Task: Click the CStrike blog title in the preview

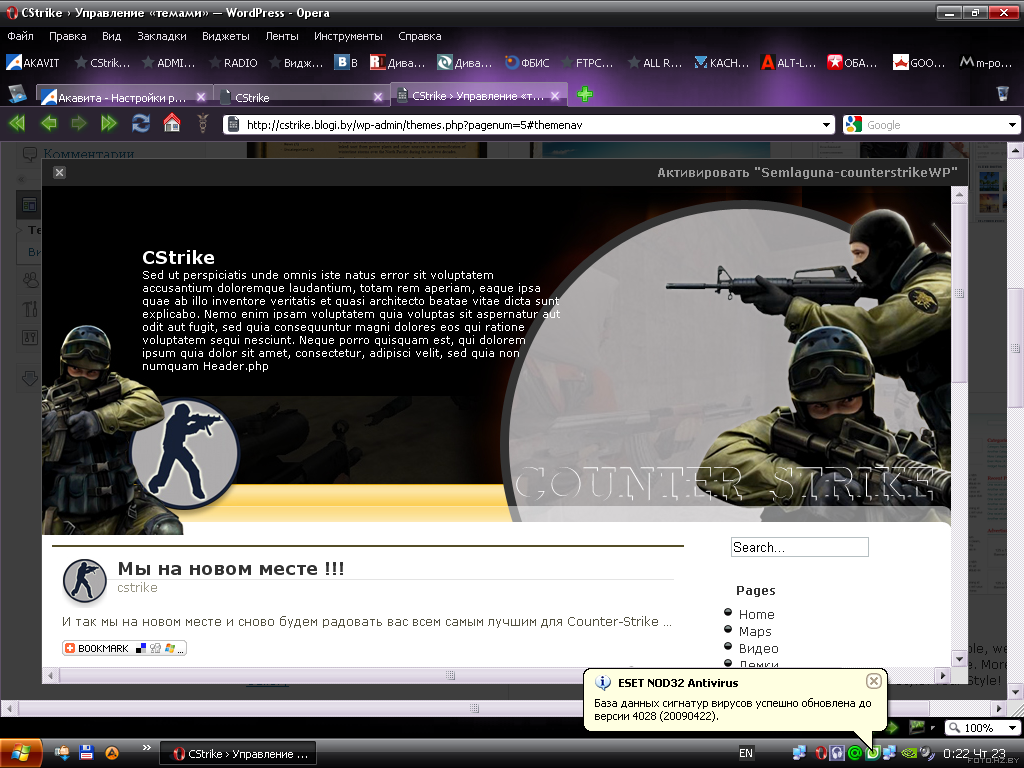Action: pyautogui.click(x=178, y=257)
